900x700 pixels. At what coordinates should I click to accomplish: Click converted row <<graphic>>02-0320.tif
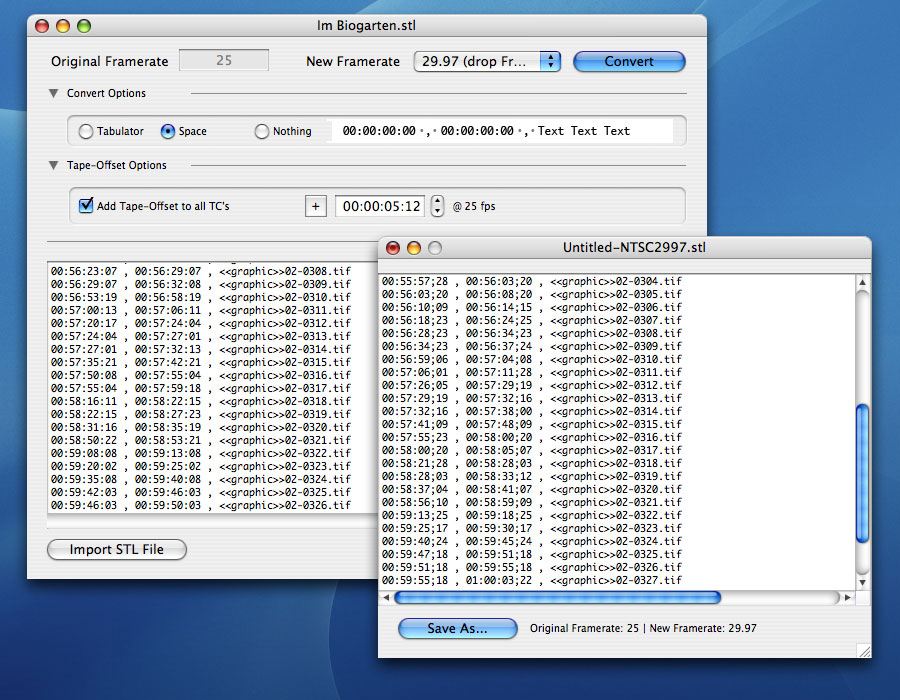(532, 489)
